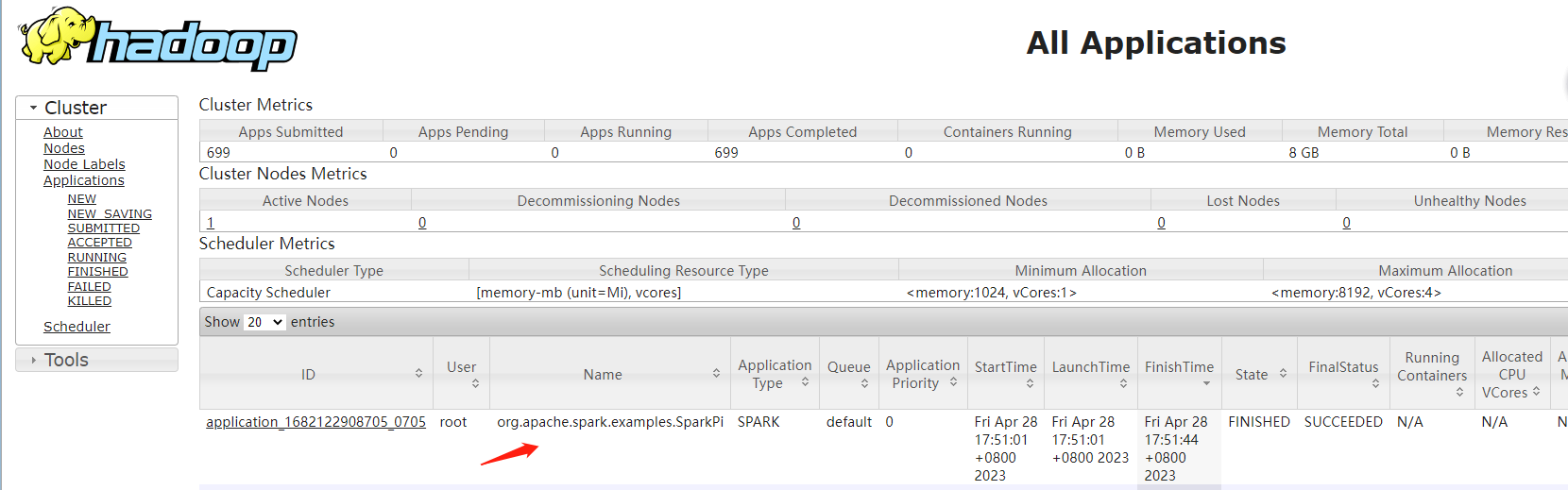Sort by Queue column arrow icon
The height and width of the screenshot is (490, 1568).
pyautogui.click(x=864, y=383)
